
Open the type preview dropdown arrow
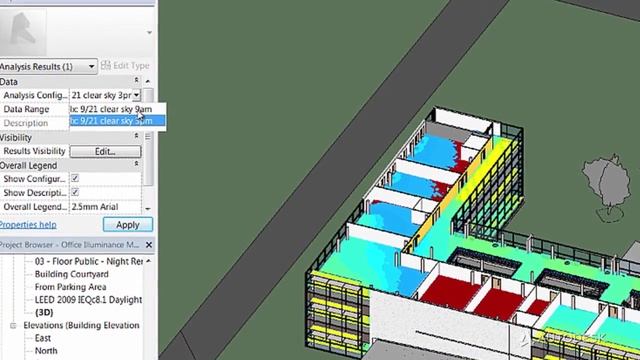pyautogui.click(x=149, y=32)
